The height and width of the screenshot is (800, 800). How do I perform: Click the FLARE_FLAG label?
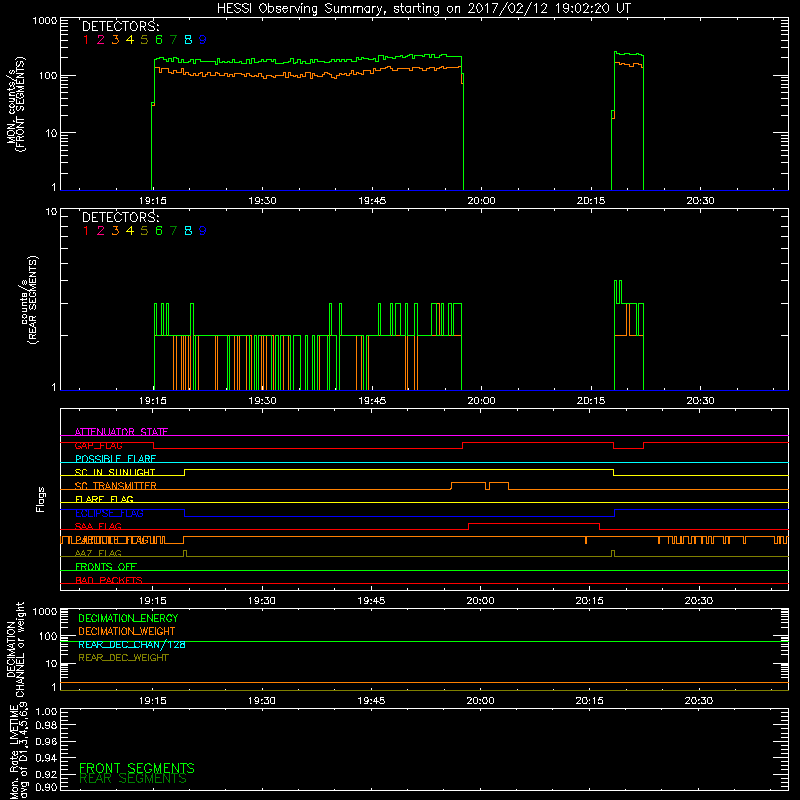pyautogui.click(x=104, y=499)
